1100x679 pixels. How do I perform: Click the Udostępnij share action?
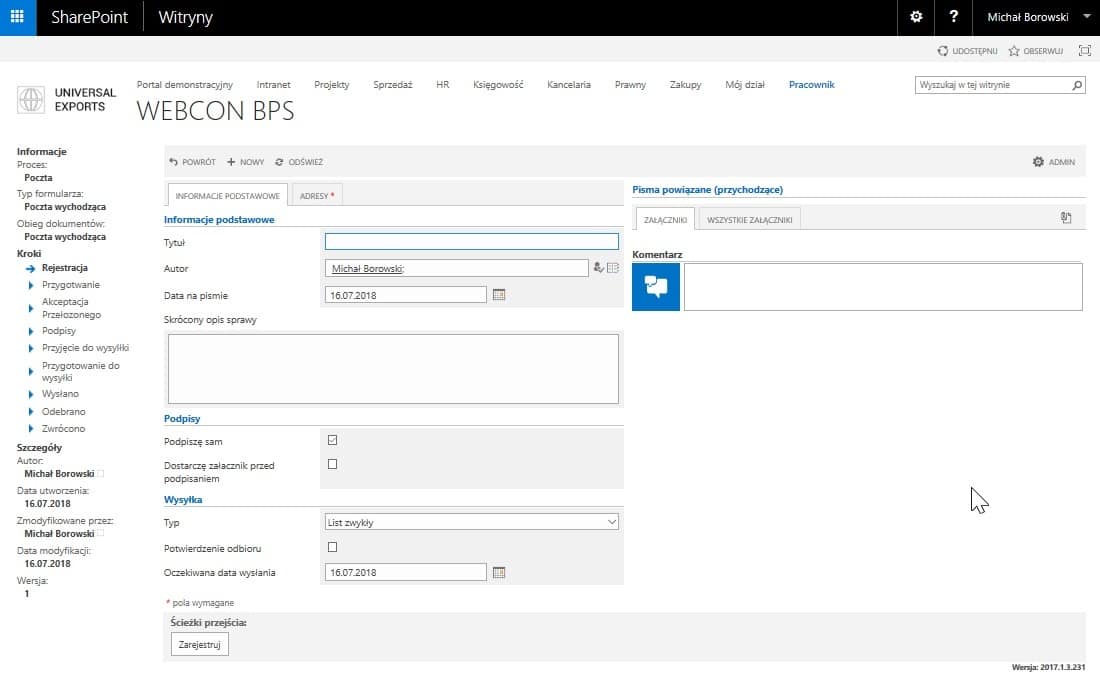(x=967, y=51)
